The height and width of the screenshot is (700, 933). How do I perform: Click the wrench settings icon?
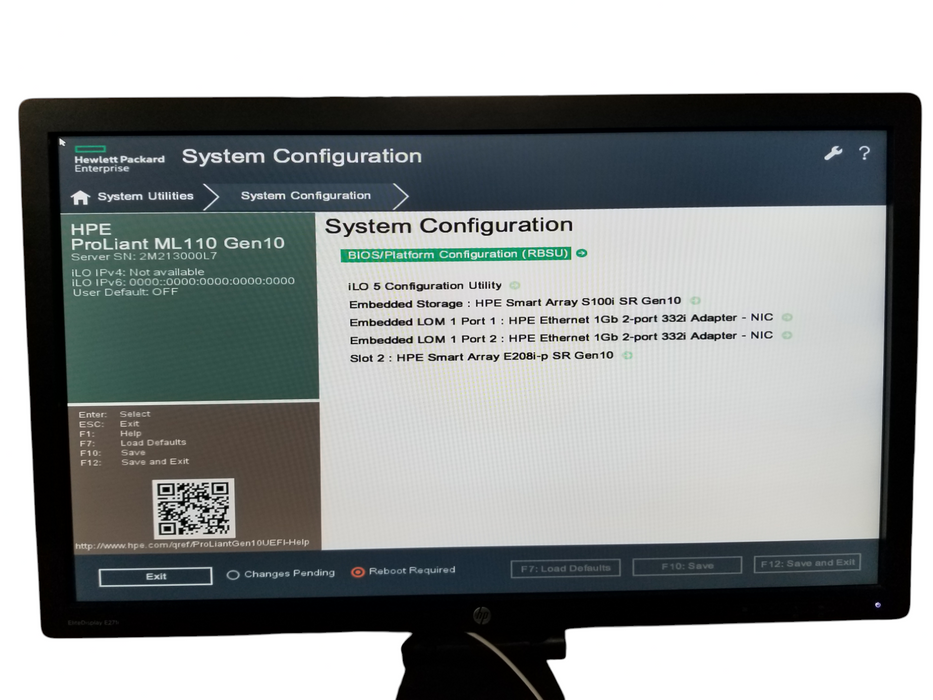pos(832,153)
